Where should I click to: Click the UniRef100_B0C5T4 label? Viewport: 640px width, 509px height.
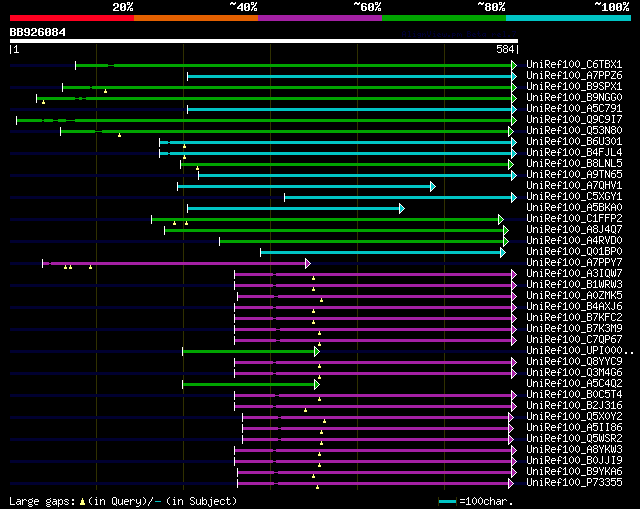(574, 395)
